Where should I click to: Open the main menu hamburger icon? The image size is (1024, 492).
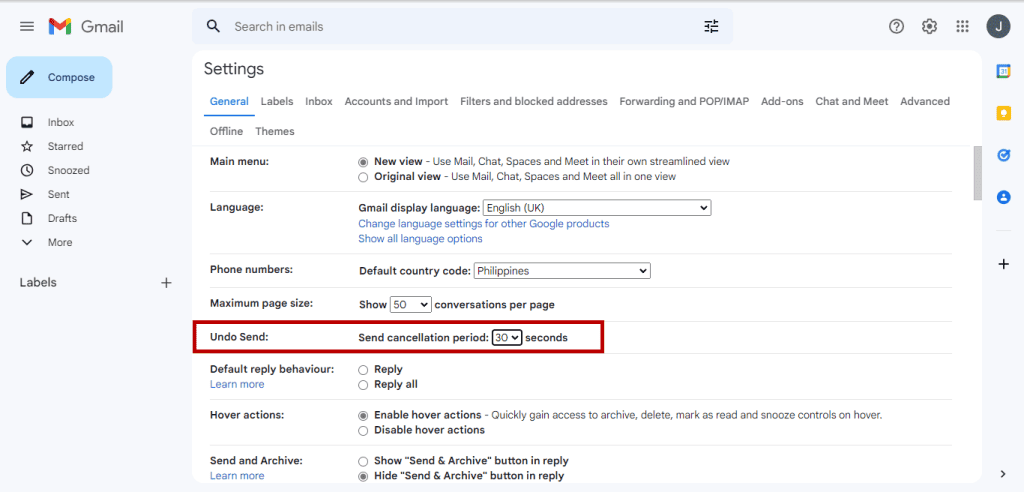click(x=27, y=27)
